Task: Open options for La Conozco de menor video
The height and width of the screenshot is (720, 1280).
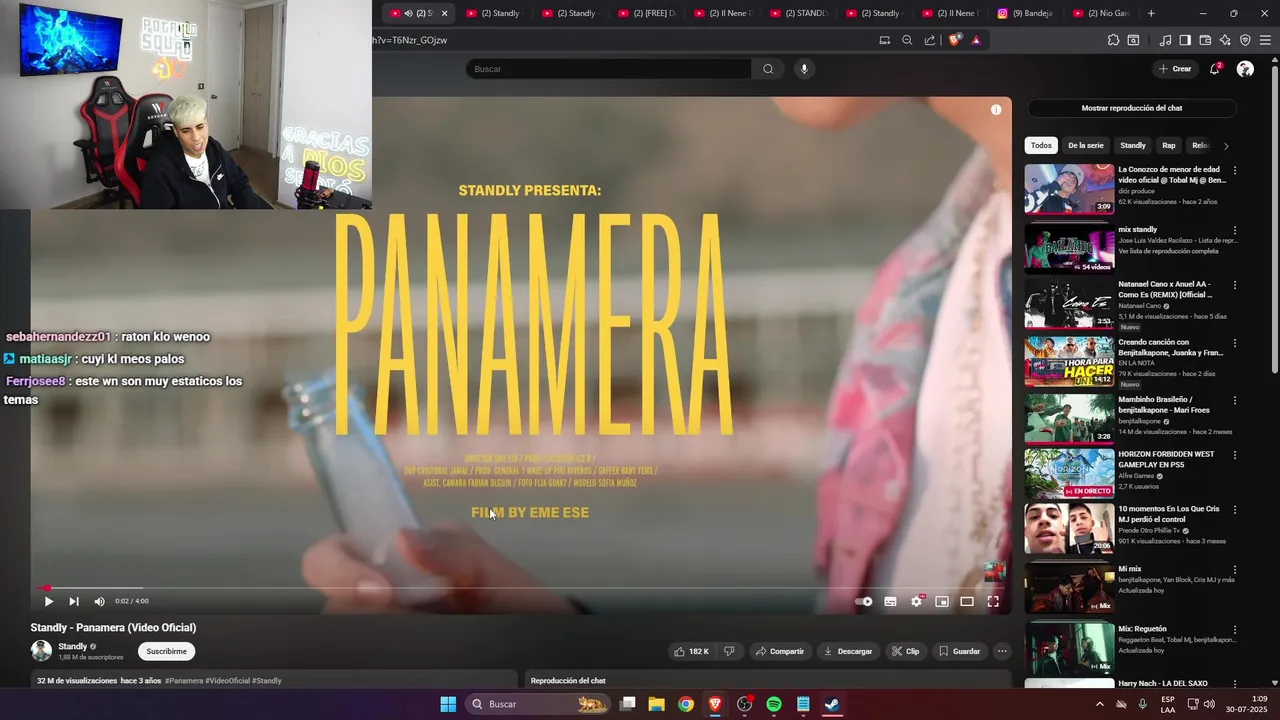Action: [x=1234, y=171]
